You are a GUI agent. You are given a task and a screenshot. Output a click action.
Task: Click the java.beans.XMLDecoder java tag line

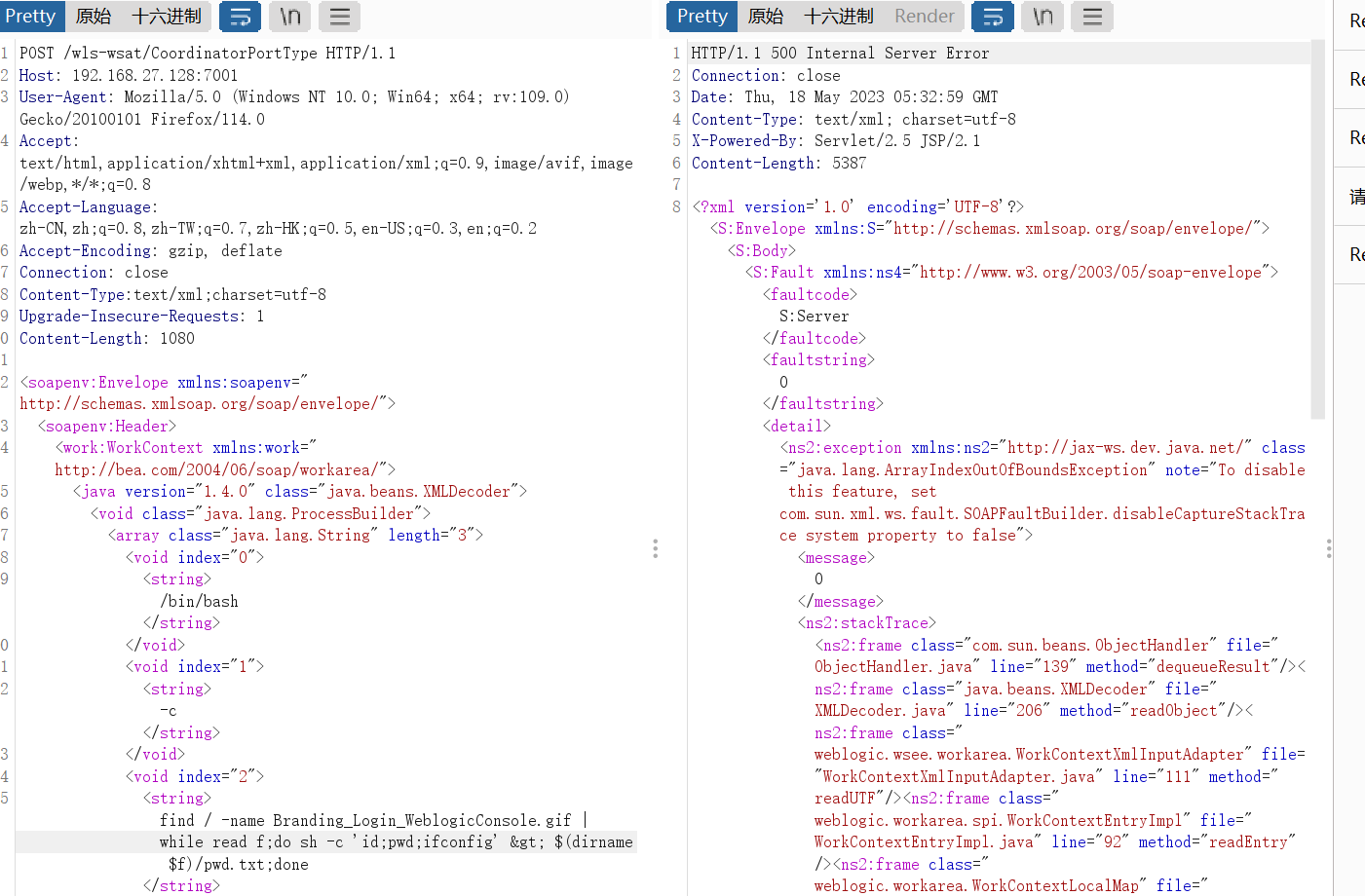[300, 492]
